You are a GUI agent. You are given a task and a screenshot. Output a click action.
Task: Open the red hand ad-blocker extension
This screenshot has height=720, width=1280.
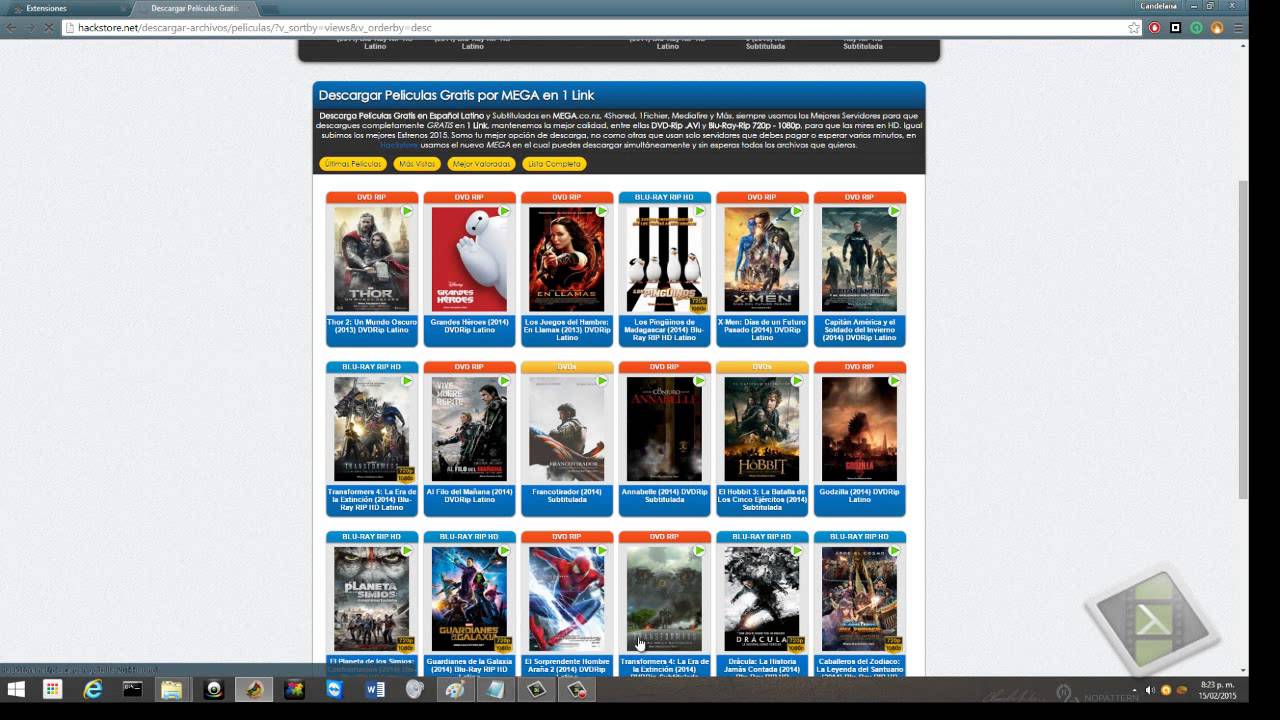(x=1155, y=28)
